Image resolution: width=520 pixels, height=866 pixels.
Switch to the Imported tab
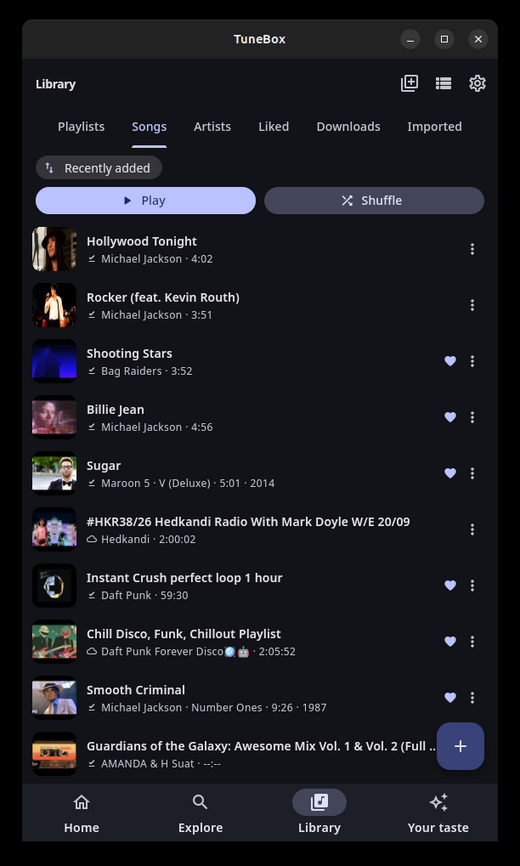point(434,126)
